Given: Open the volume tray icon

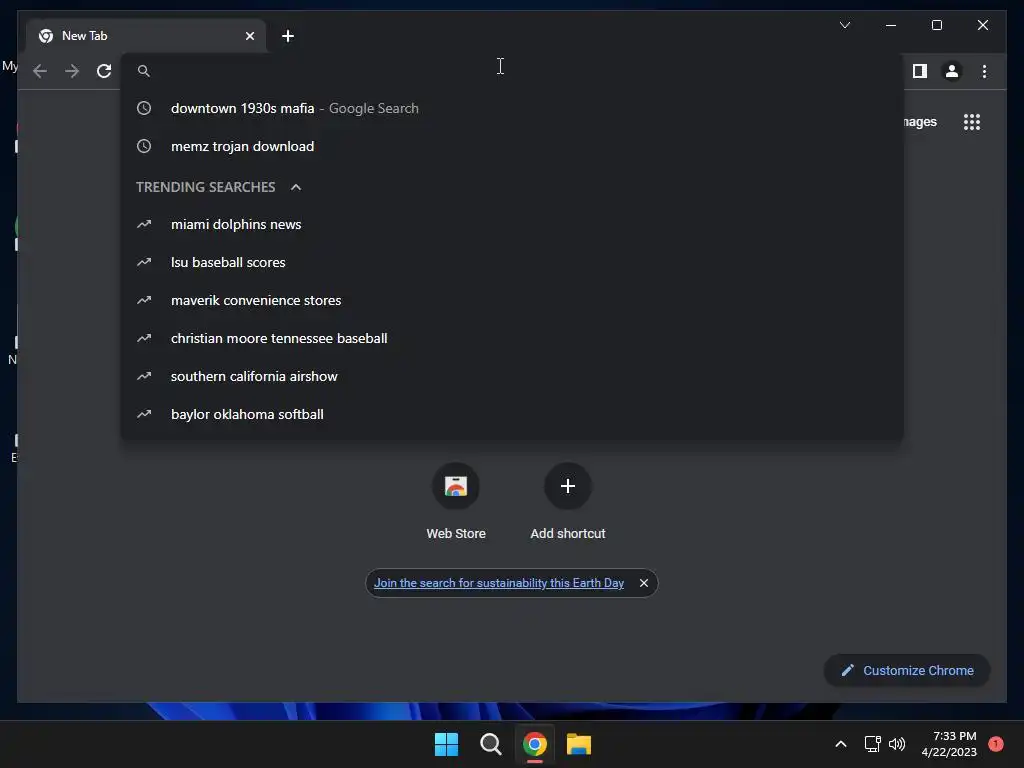Looking at the screenshot, I should [x=897, y=744].
